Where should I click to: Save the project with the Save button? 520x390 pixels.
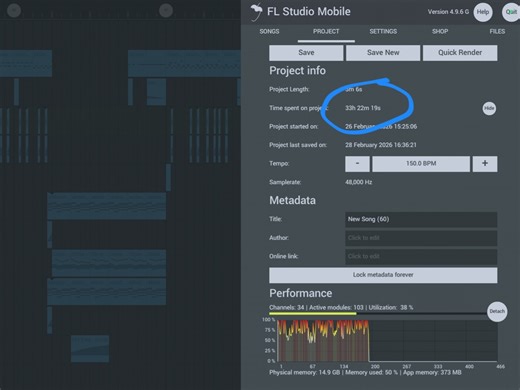(x=306, y=53)
